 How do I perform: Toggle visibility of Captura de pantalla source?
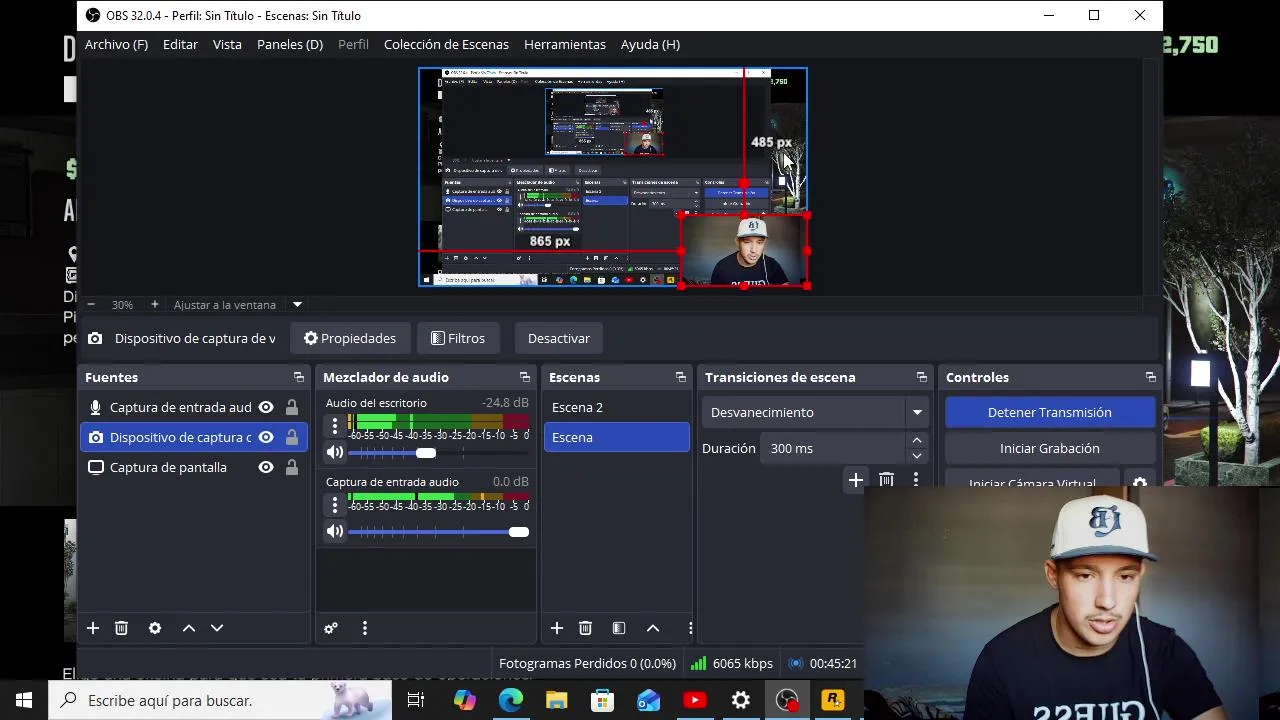pyautogui.click(x=266, y=467)
